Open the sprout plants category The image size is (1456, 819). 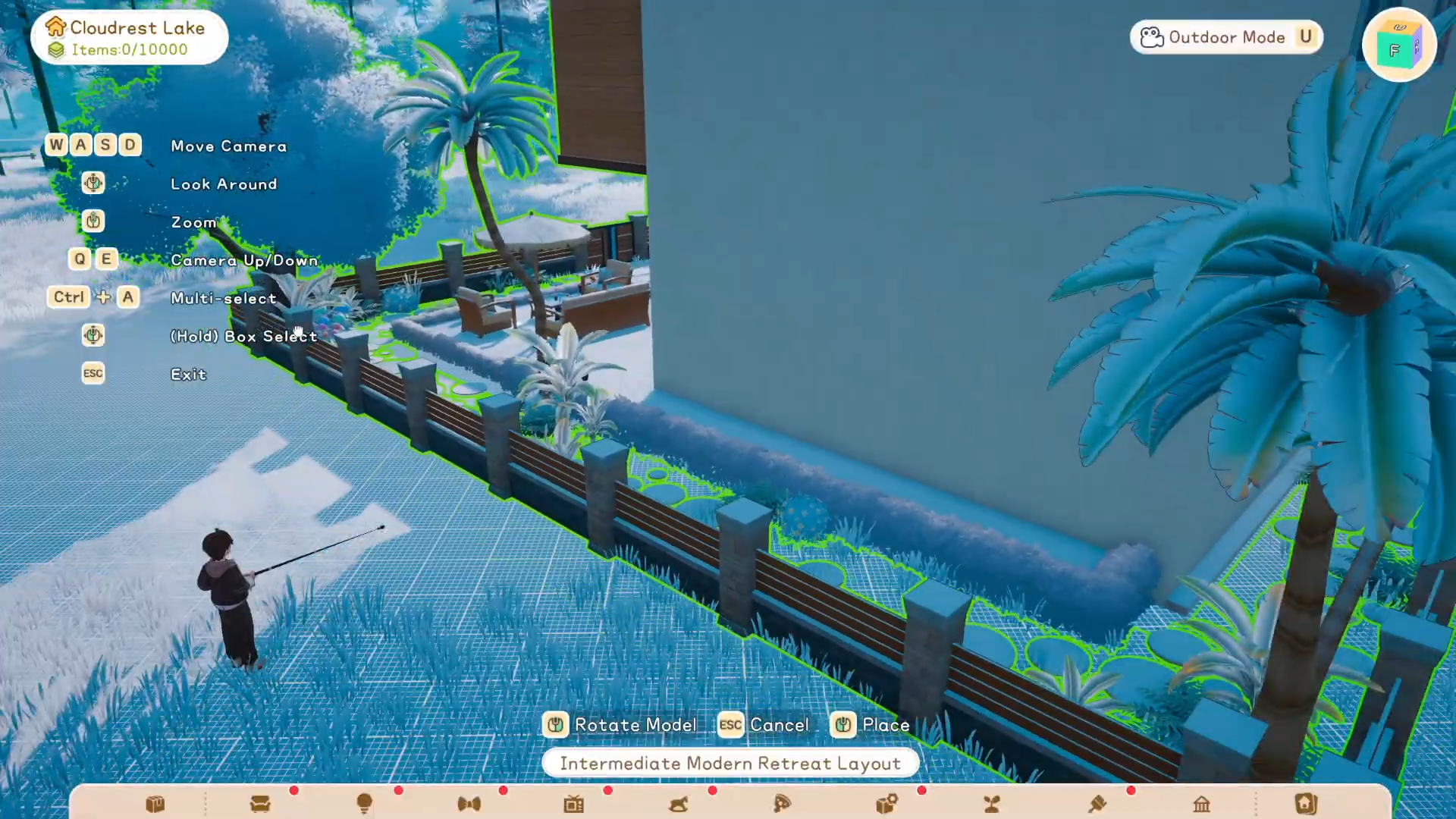coord(992,804)
